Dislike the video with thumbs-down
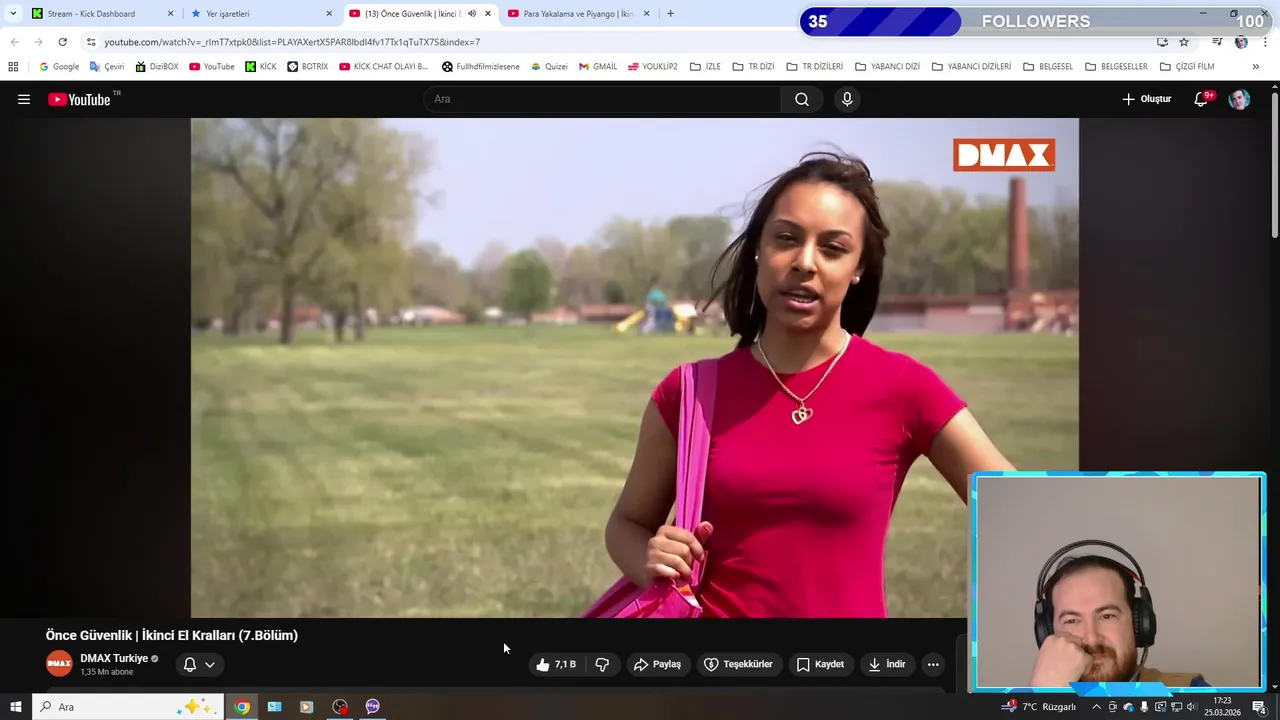Viewport: 1280px width, 720px height. pyautogui.click(x=602, y=664)
